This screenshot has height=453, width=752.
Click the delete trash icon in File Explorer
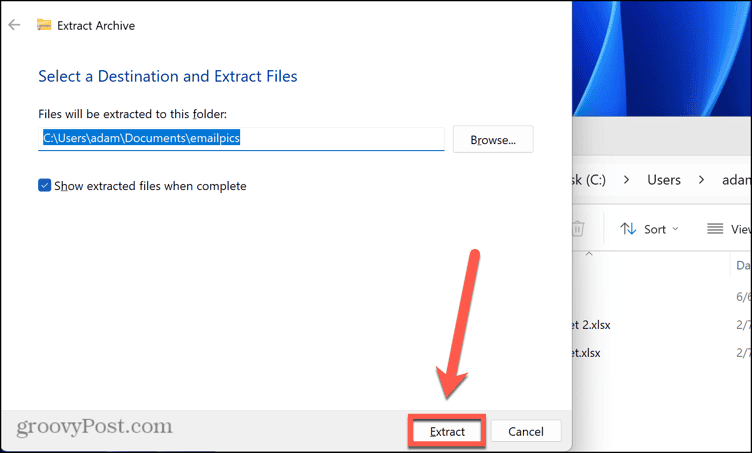578,229
